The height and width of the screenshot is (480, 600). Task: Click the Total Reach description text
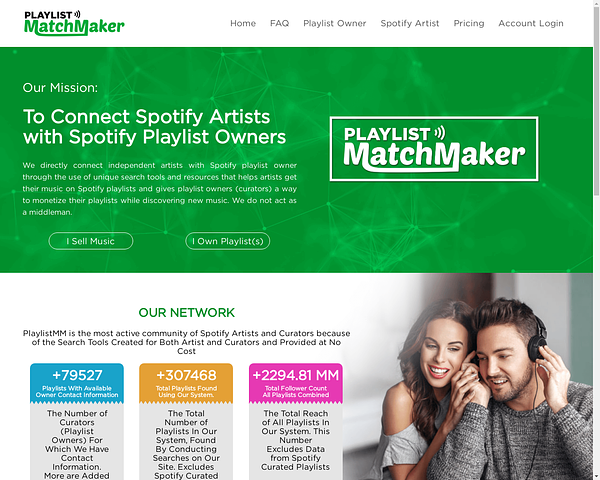tap(295, 440)
